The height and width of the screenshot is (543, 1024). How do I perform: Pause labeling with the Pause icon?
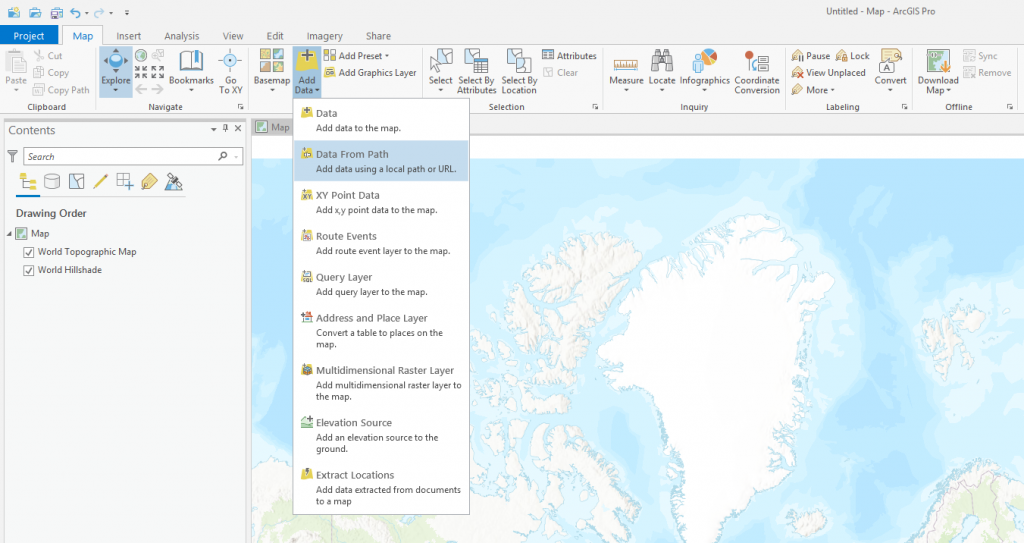[x=797, y=56]
